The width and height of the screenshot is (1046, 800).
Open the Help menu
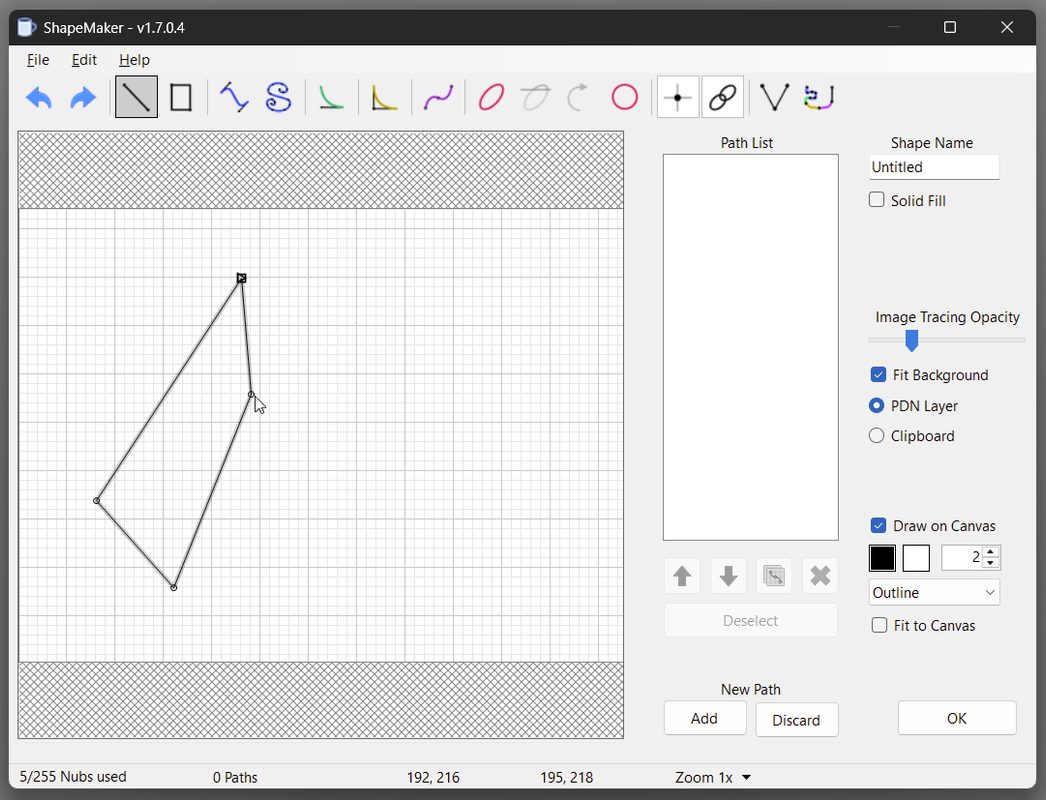[x=134, y=60]
